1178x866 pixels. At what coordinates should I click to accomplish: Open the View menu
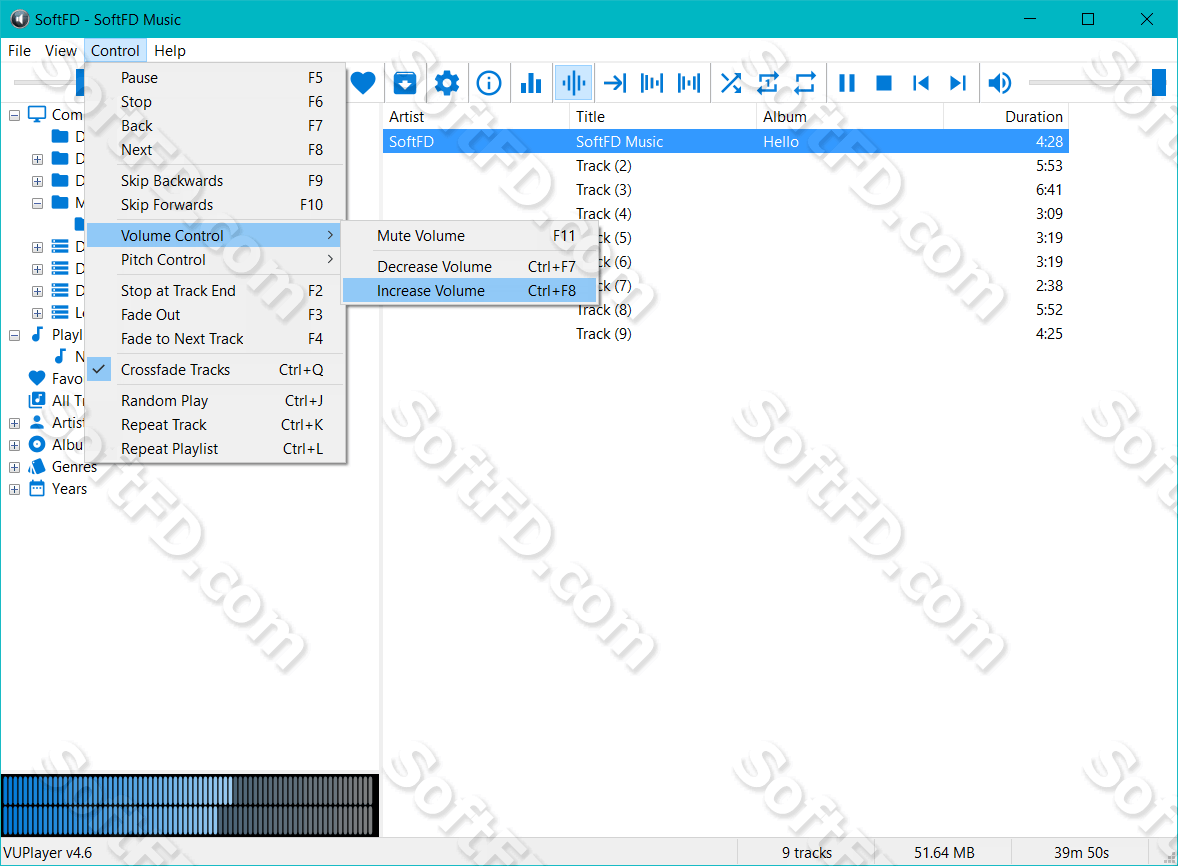(61, 50)
